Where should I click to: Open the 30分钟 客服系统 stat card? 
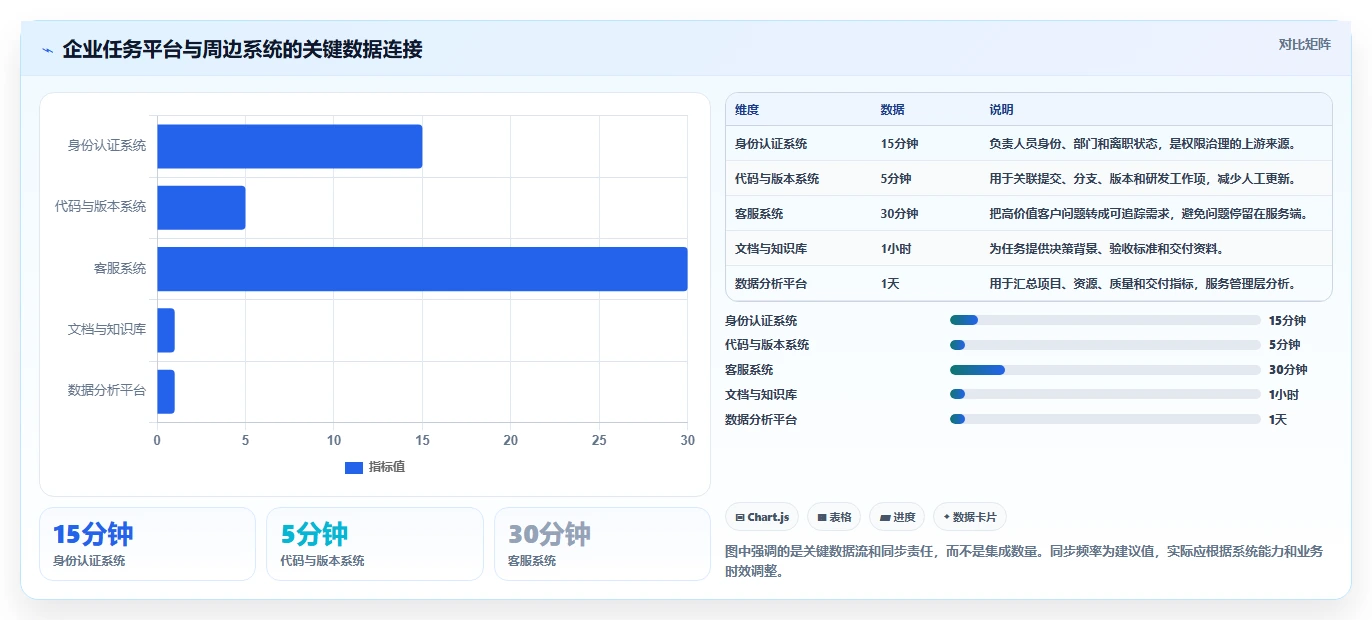click(x=602, y=544)
